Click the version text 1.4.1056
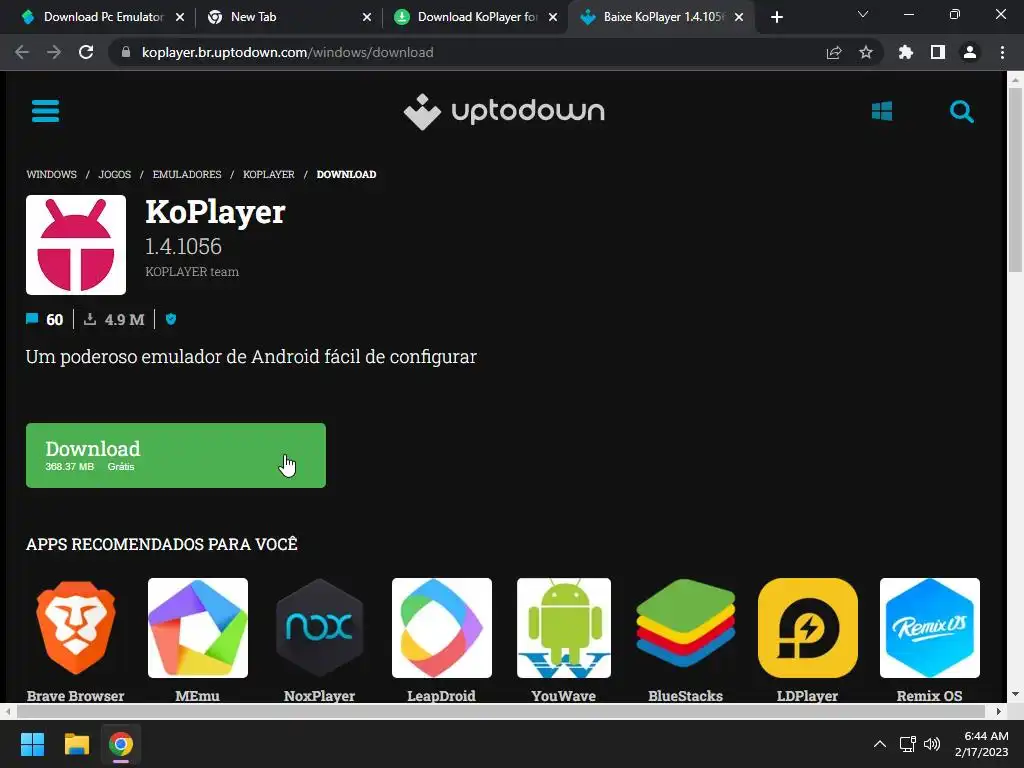This screenshot has width=1024, height=768. pos(184,246)
